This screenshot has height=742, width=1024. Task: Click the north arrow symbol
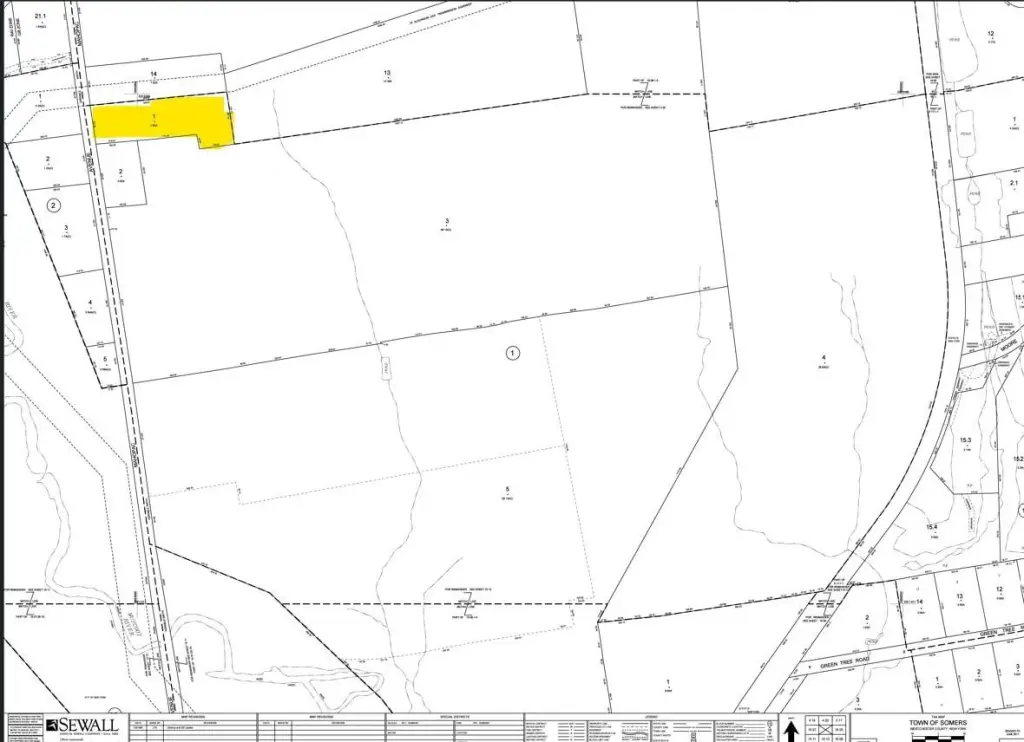point(792,731)
